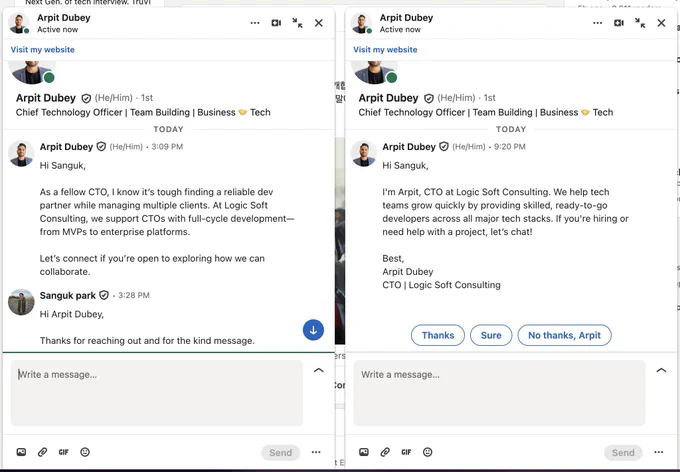Screen dimensions: 680x472
Task: Expand the left chat compose box with the chevron
Action: pos(319,370)
